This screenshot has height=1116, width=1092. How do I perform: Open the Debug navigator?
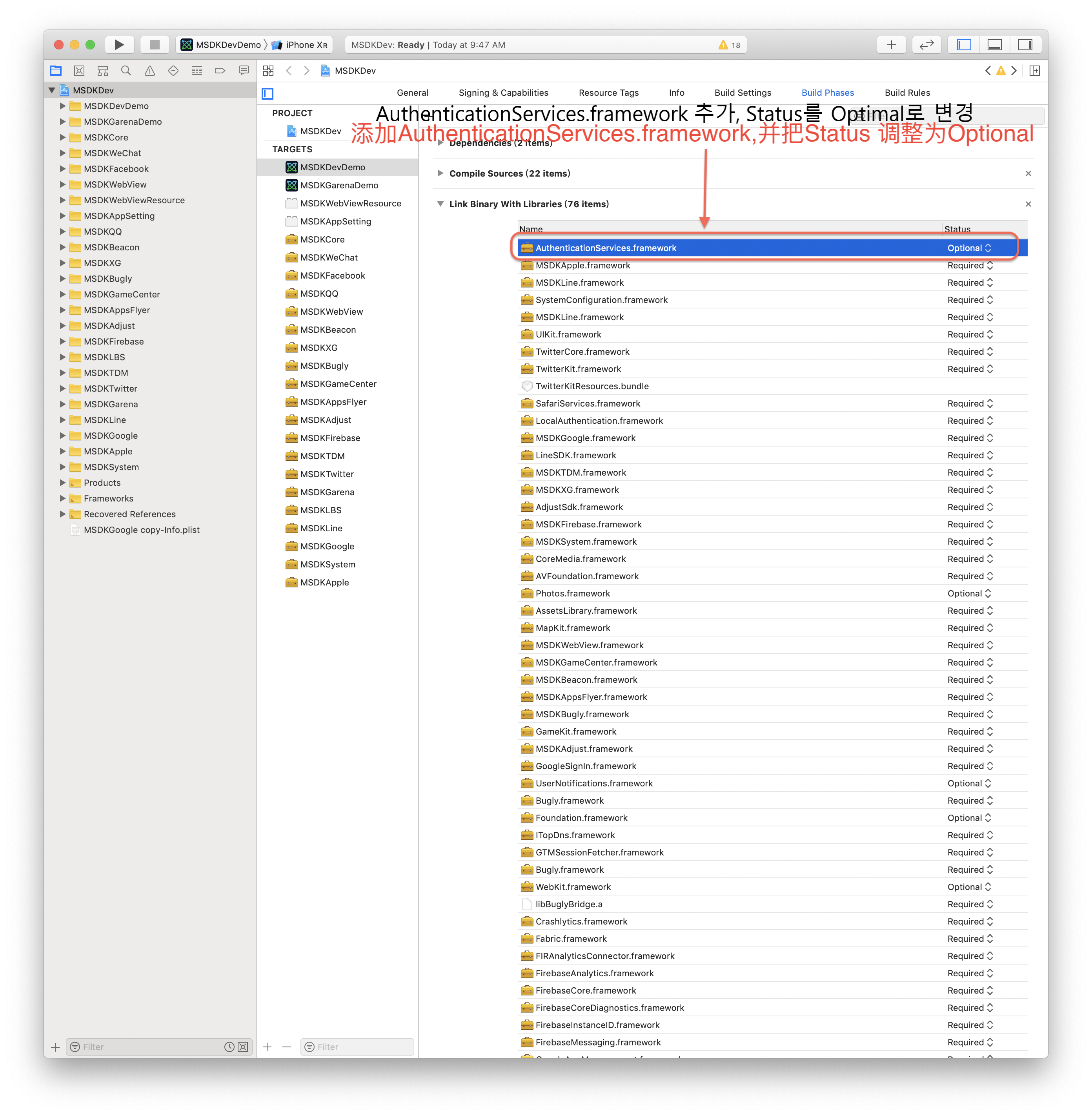(197, 71)
